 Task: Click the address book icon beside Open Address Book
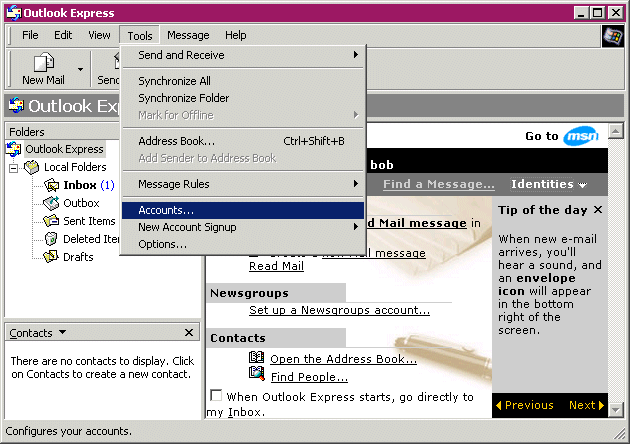click(256, 357)
